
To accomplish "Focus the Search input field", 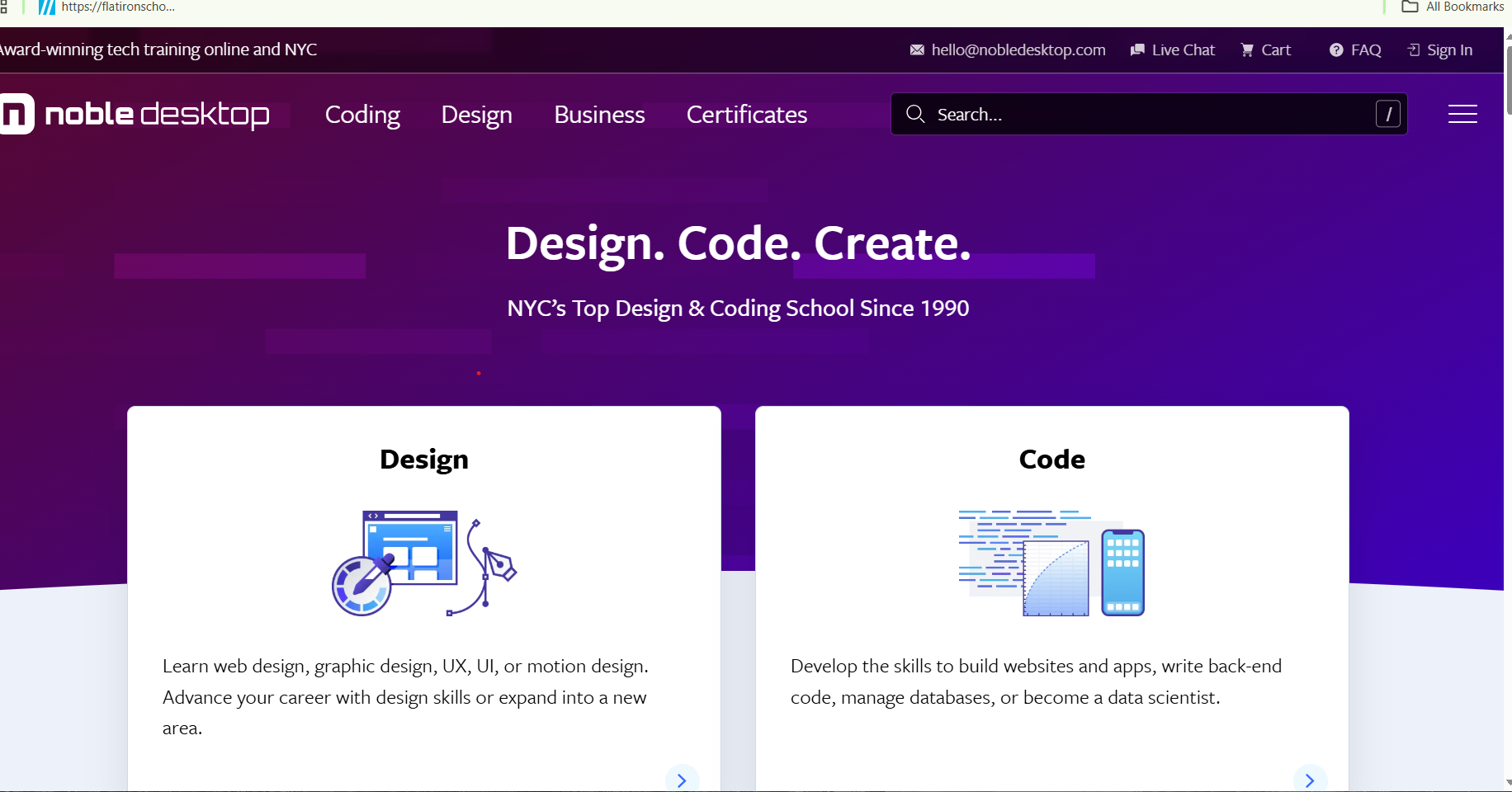I will 1147,115.
